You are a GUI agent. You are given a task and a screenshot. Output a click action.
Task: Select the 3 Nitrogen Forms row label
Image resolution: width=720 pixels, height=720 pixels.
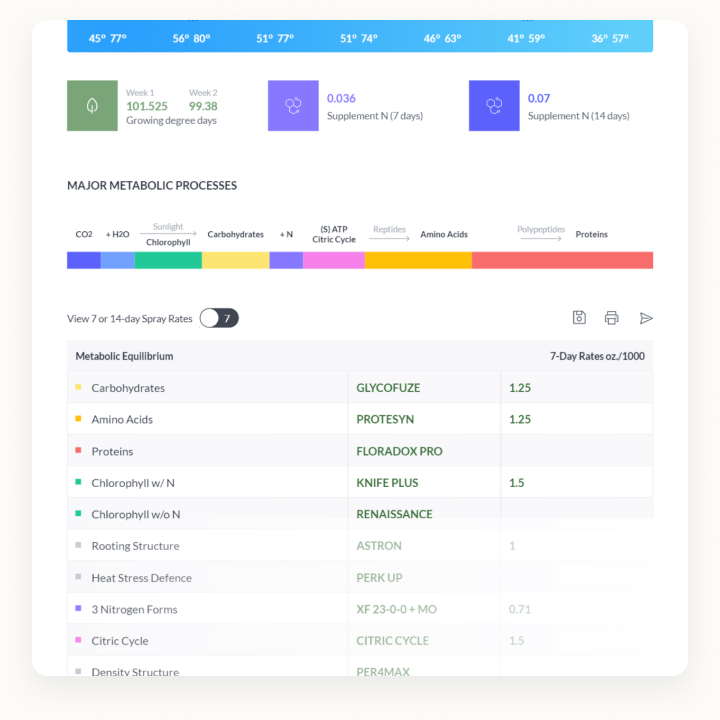134,609
